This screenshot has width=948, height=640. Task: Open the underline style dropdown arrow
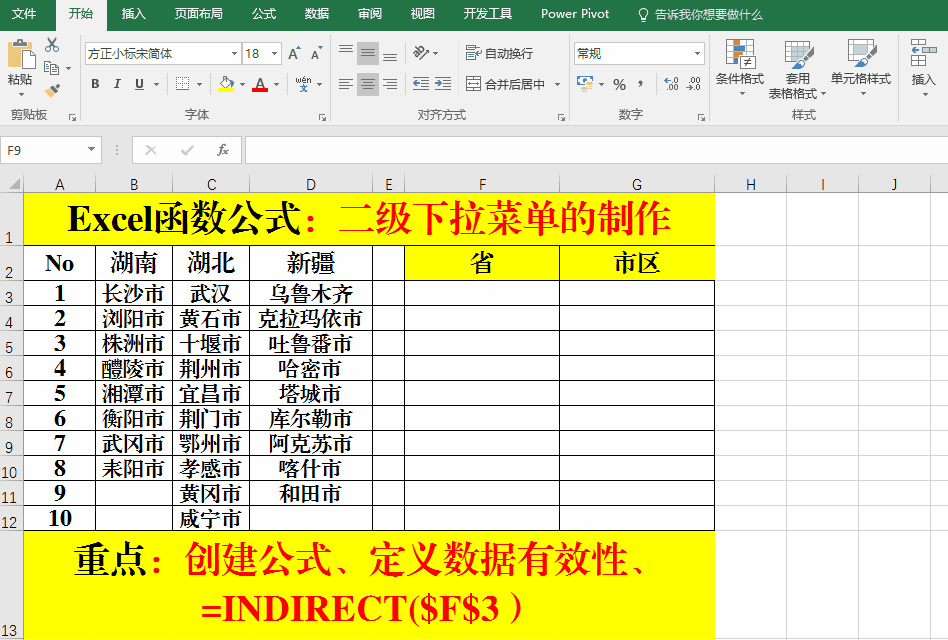coord(156,85)
